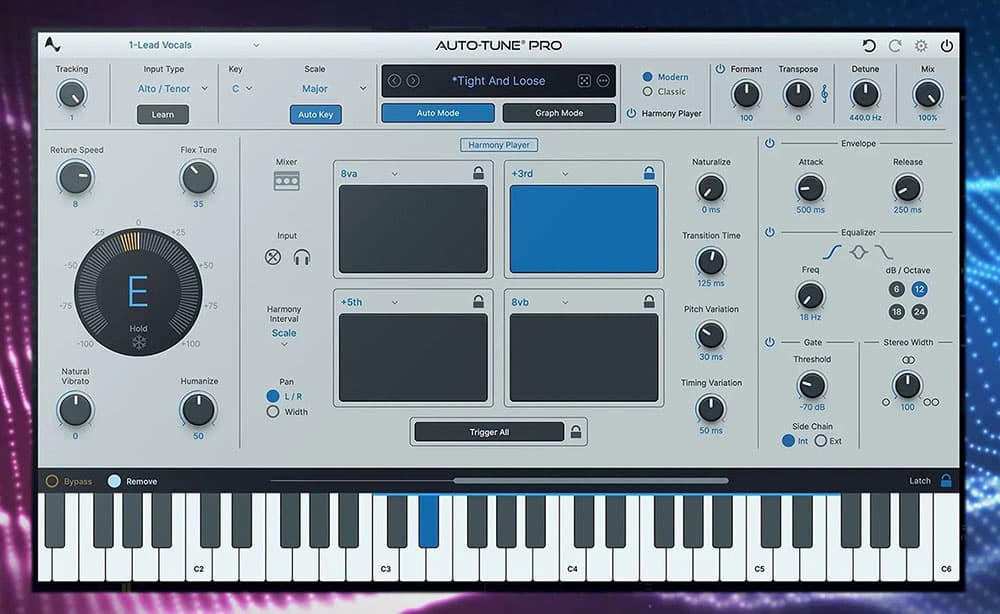Open the settings gear
The height and width of the screenshot is (614, 1000).
[x=921, y=45]
